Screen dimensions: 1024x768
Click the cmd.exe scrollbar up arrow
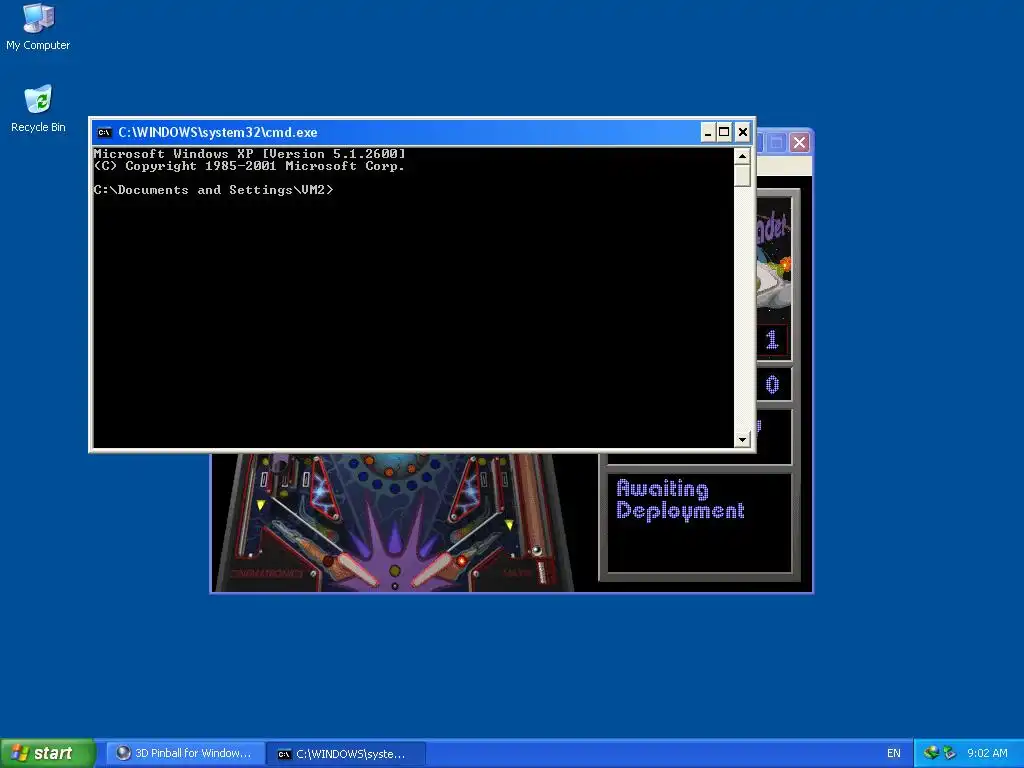coord(742,156)
